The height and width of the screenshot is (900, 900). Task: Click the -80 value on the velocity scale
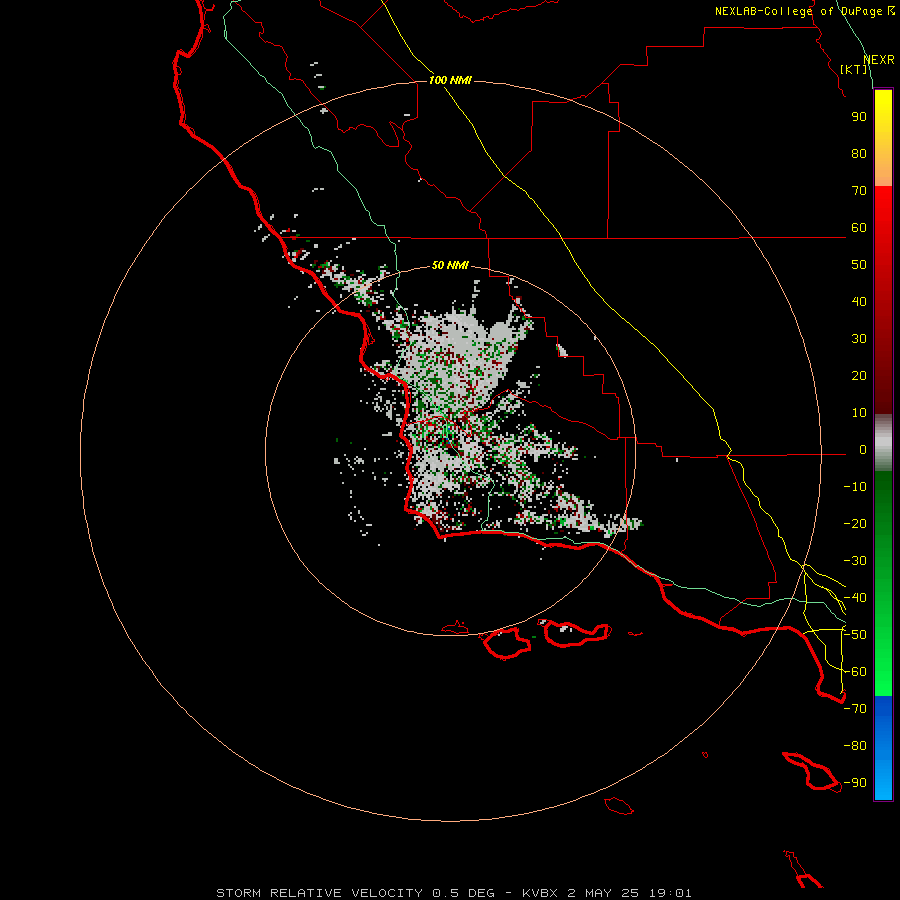tap(855, 746)
